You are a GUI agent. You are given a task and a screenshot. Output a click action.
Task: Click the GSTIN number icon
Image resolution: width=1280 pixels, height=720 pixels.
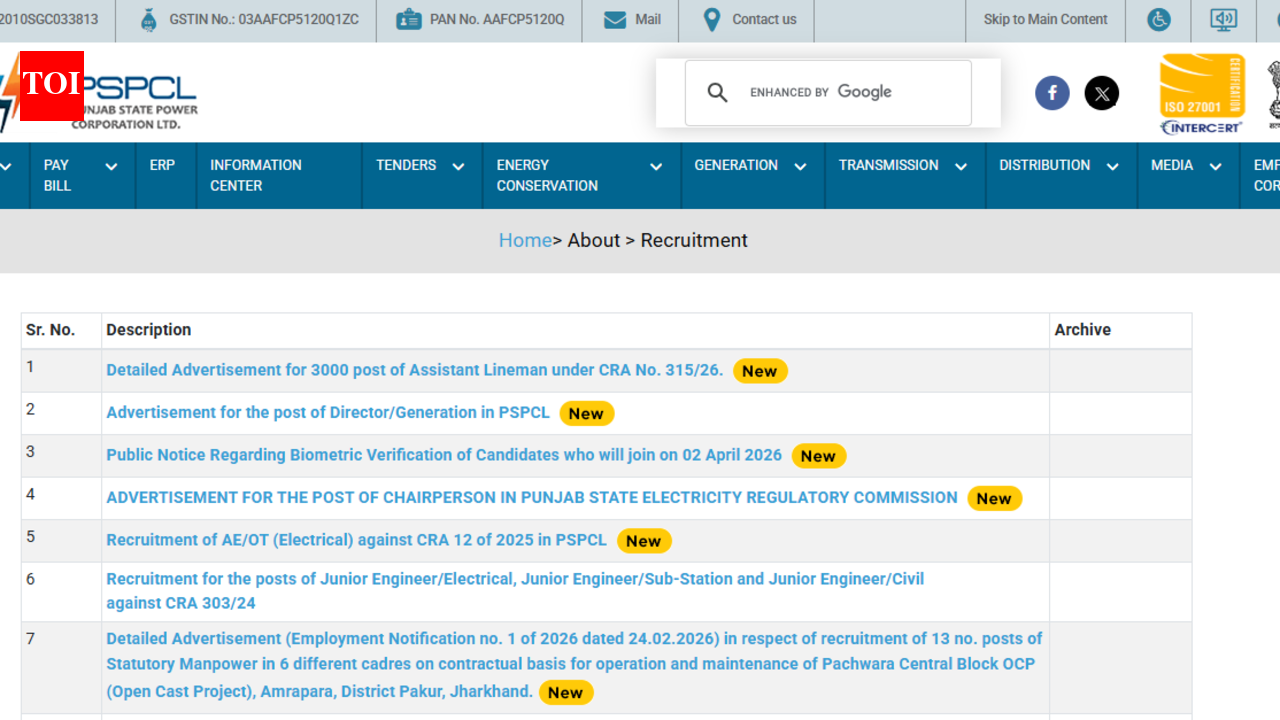tap(148, 19)
